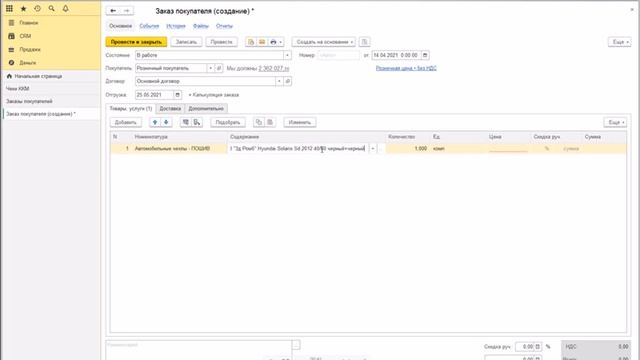This screenshot has height=360, width=640.
Task: Click the Содержание cell input
Action: tap(298, 149)
